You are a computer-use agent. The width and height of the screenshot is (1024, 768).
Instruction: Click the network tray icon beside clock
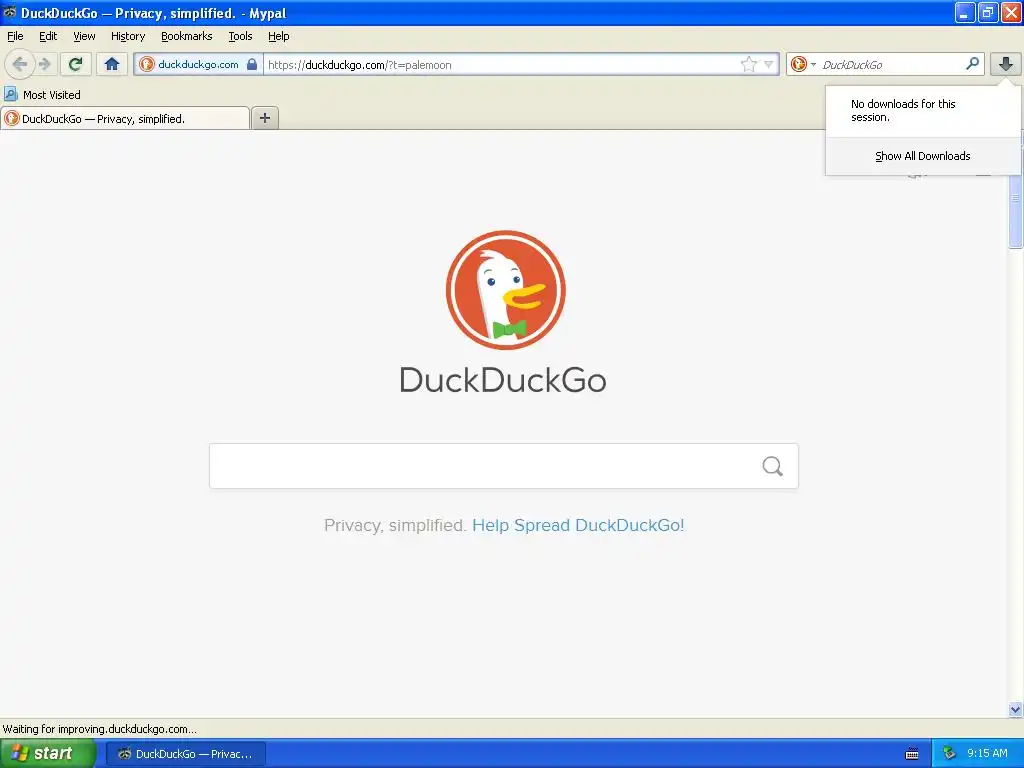point(950,754)
